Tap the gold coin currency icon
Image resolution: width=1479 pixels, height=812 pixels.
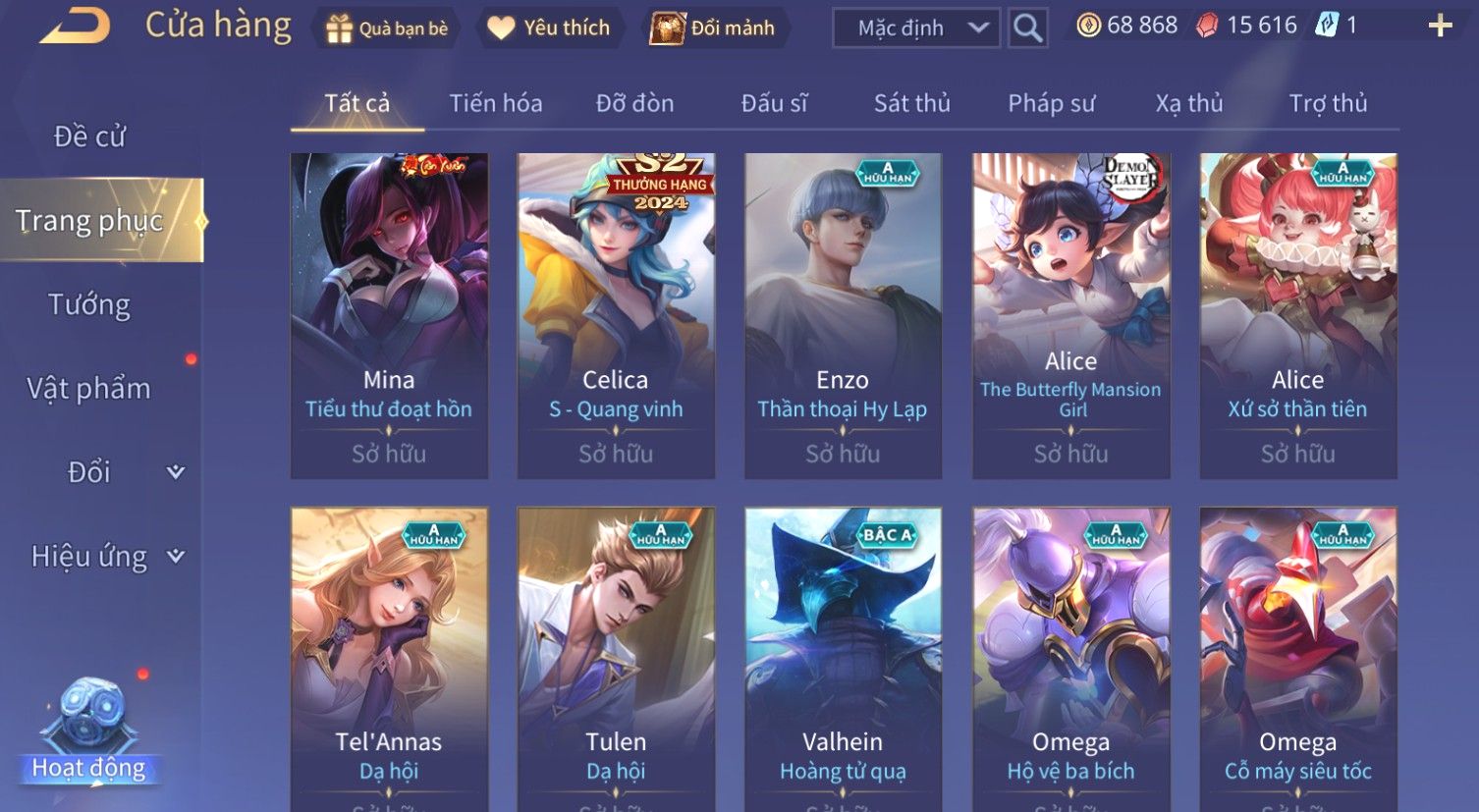1088,26
